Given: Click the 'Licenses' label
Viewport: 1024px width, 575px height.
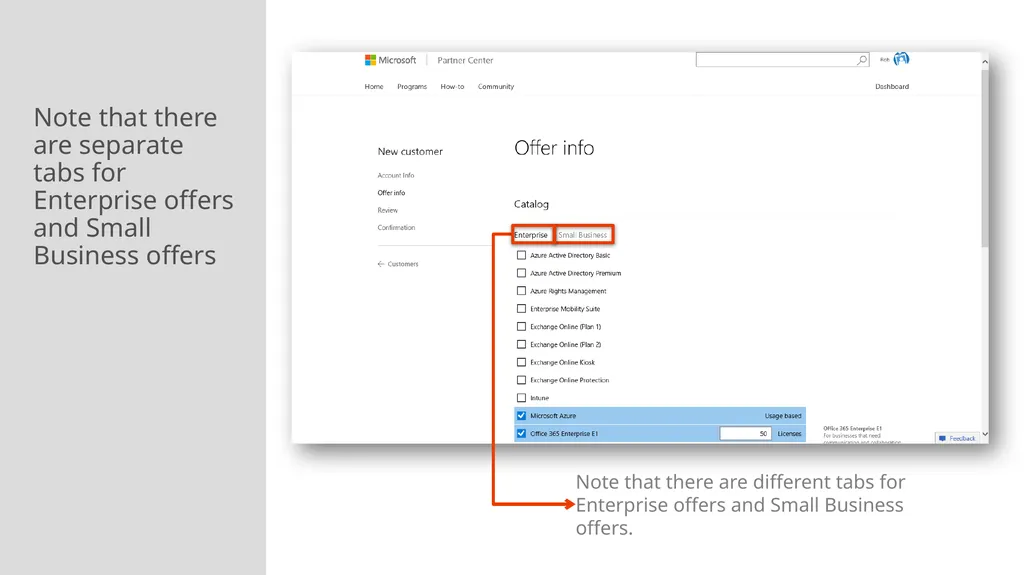Looking at the screenshot, I should point(789,433).
